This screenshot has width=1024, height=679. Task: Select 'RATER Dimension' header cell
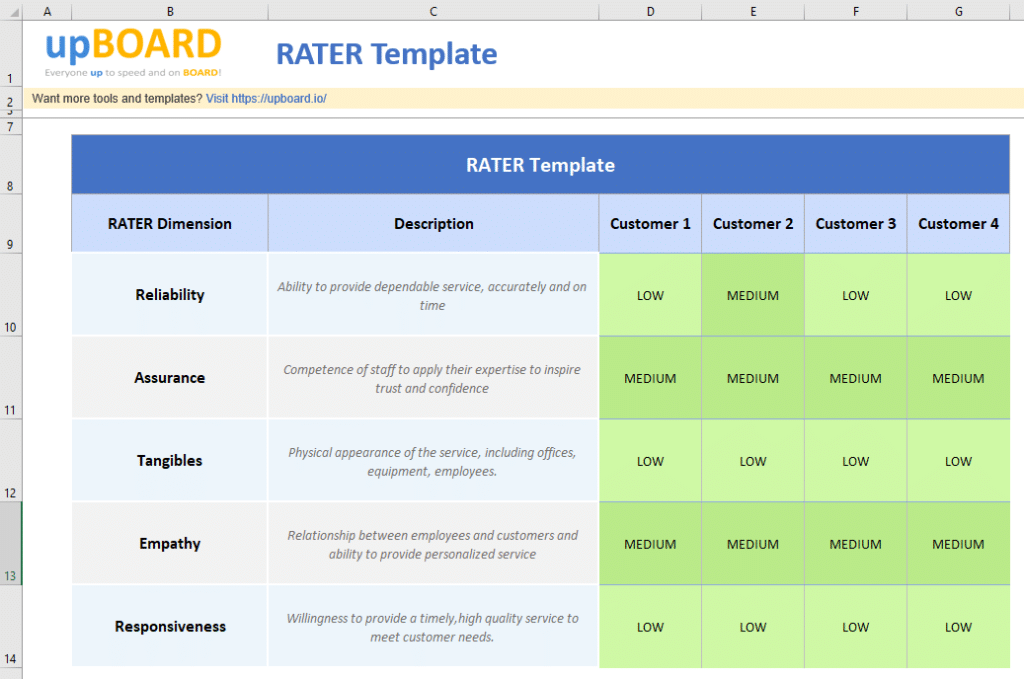(170, 223)
